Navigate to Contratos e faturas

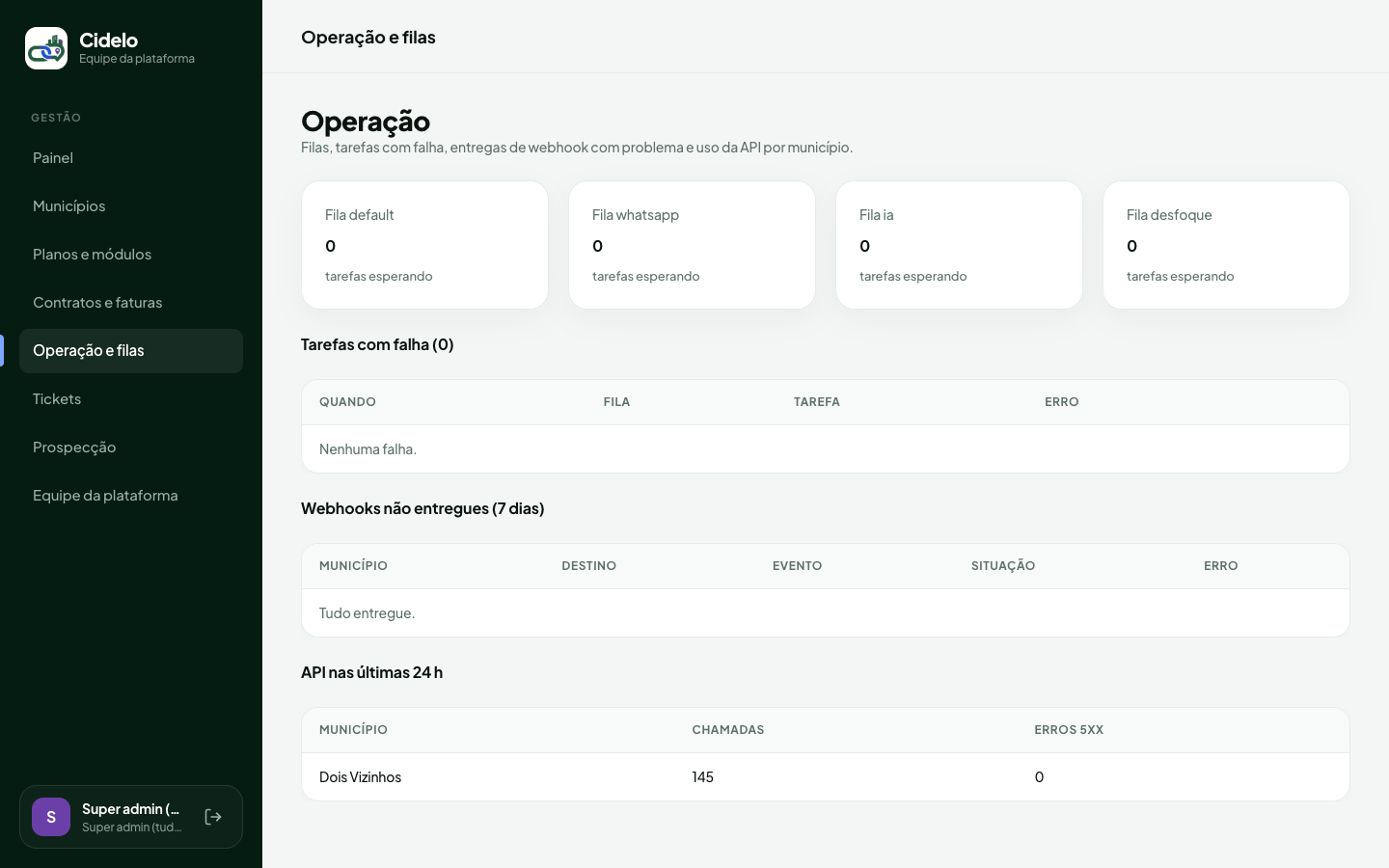click(x=131, y=303)
